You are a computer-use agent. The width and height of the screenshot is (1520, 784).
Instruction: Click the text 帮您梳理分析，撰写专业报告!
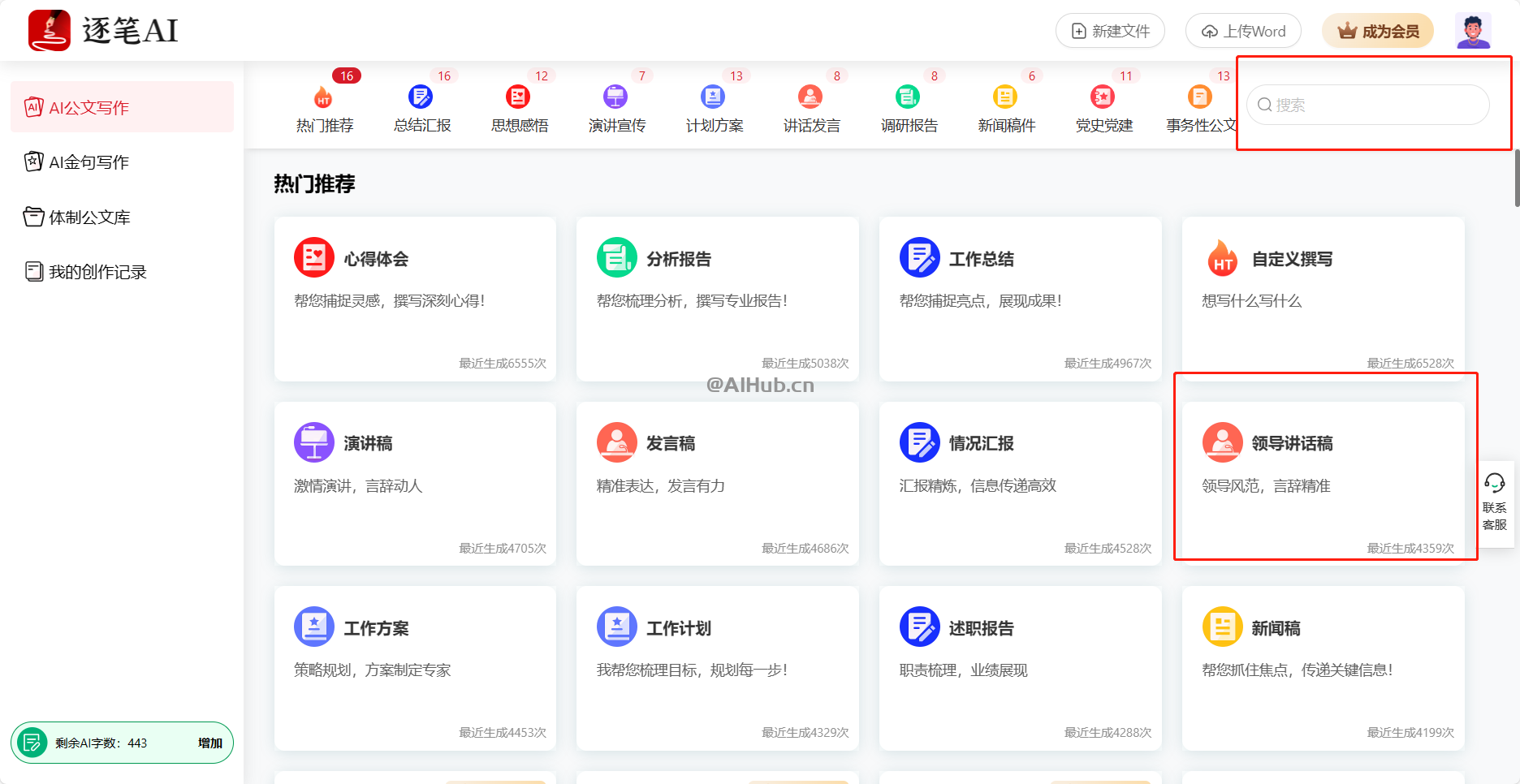[x=693, y=301]
